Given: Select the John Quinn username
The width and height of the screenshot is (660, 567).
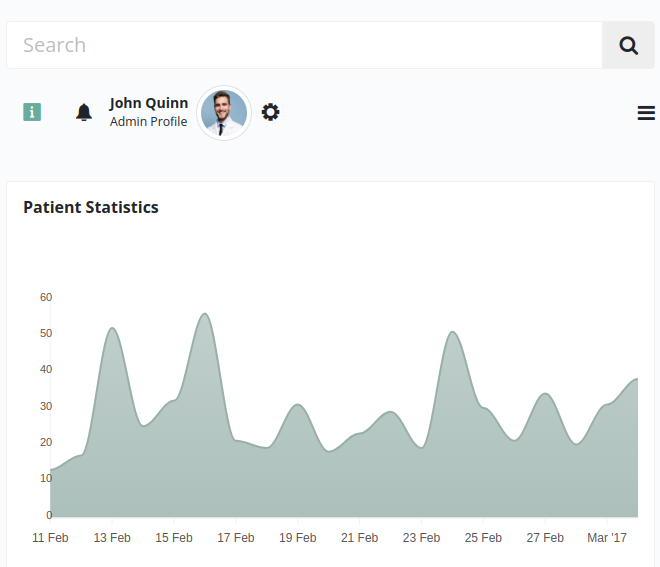Looking at the screenshot, I should click(148, 103).
